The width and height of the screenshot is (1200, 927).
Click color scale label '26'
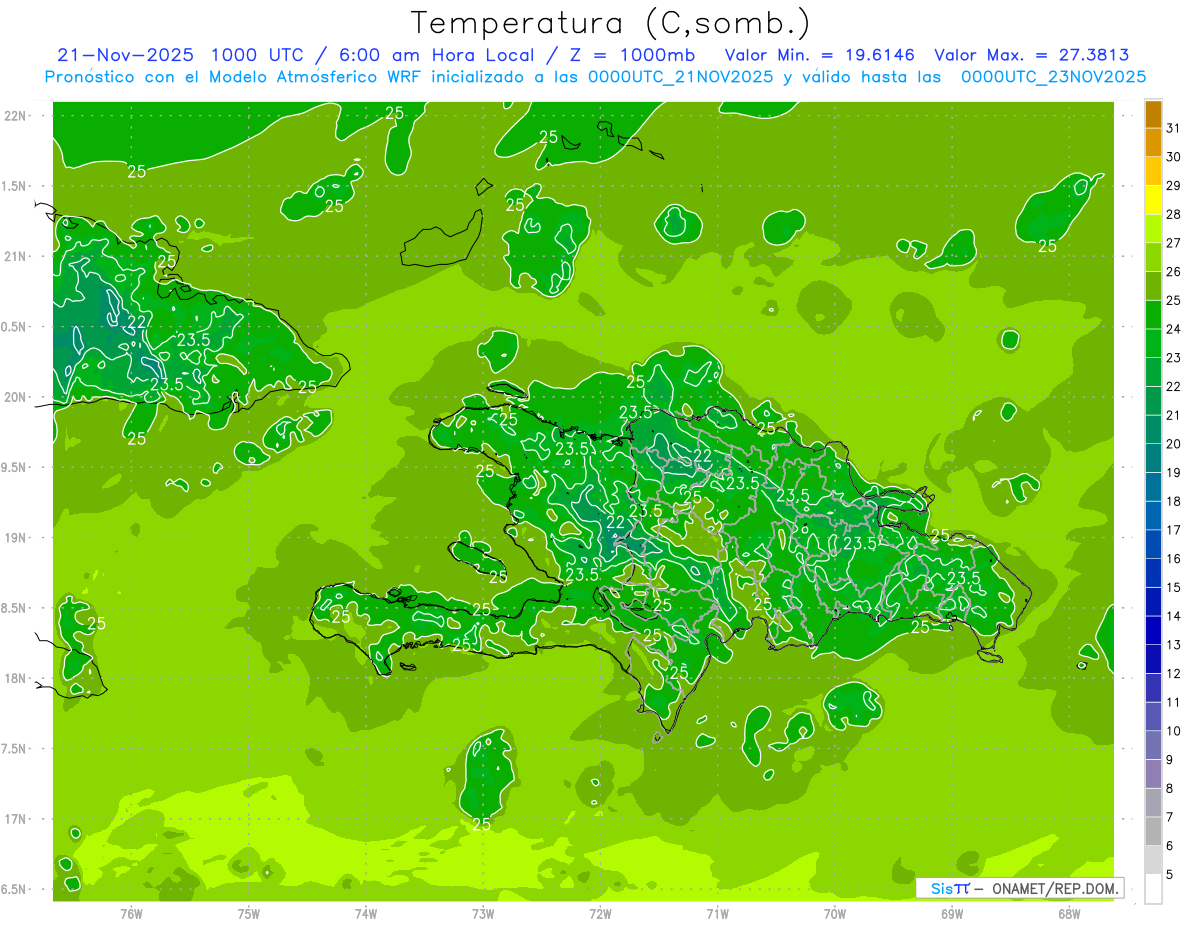[1174, 271]
